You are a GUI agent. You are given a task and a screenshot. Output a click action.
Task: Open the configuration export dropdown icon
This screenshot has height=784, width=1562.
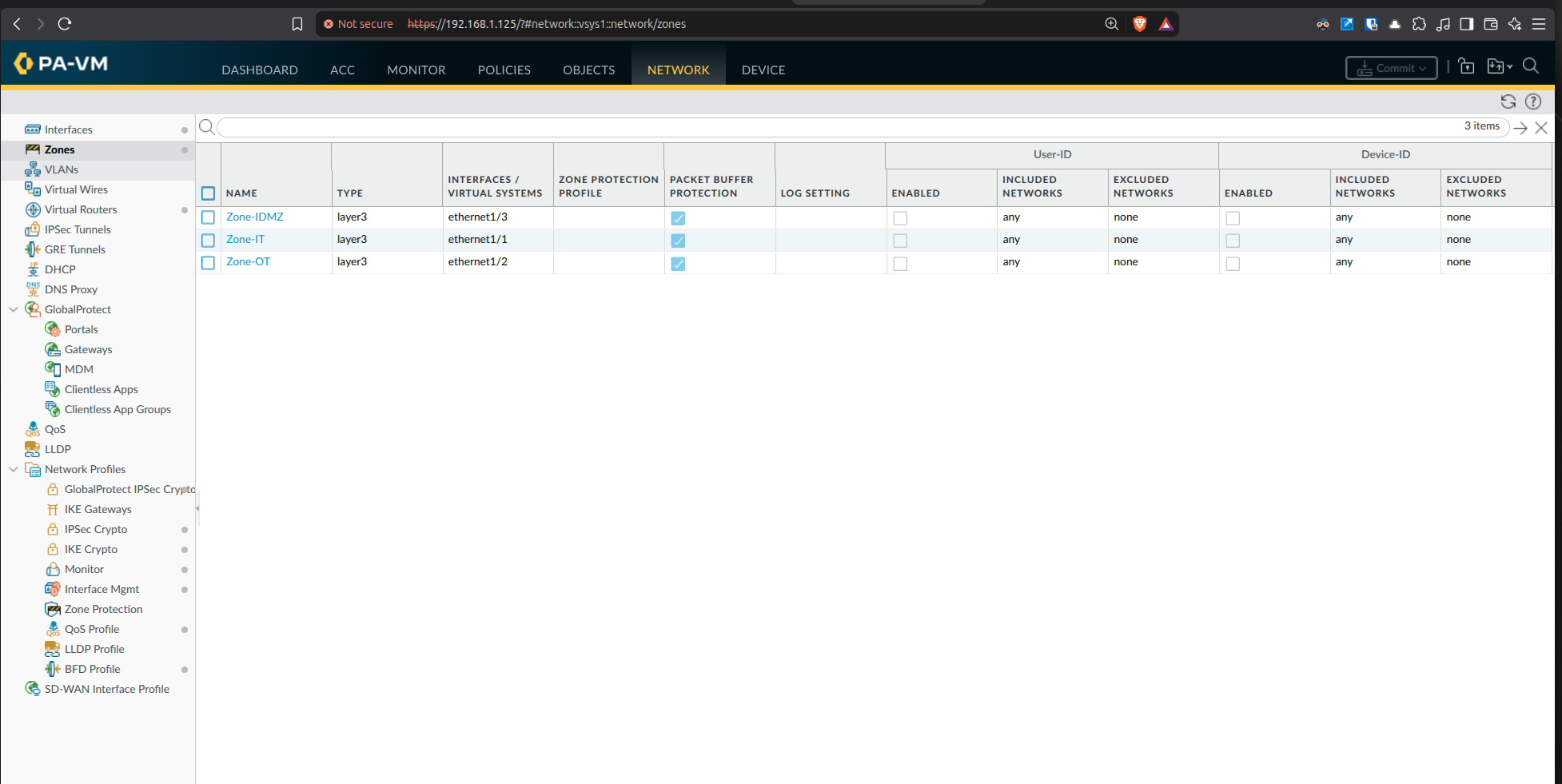click(1499, 66)
